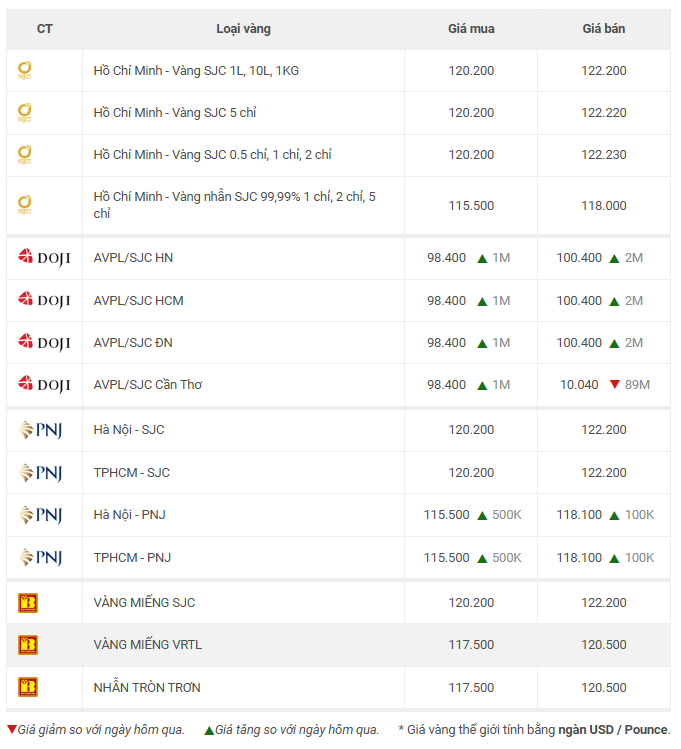Screen dimensions: 681x749
Task: Click the CT column header
Action: [x=44, y=29]
